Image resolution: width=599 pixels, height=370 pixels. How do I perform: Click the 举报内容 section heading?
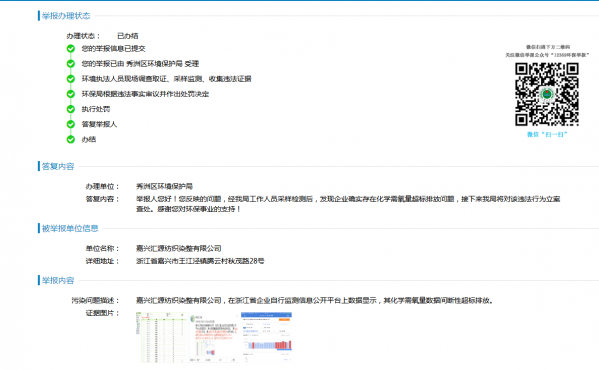(58, 280)
